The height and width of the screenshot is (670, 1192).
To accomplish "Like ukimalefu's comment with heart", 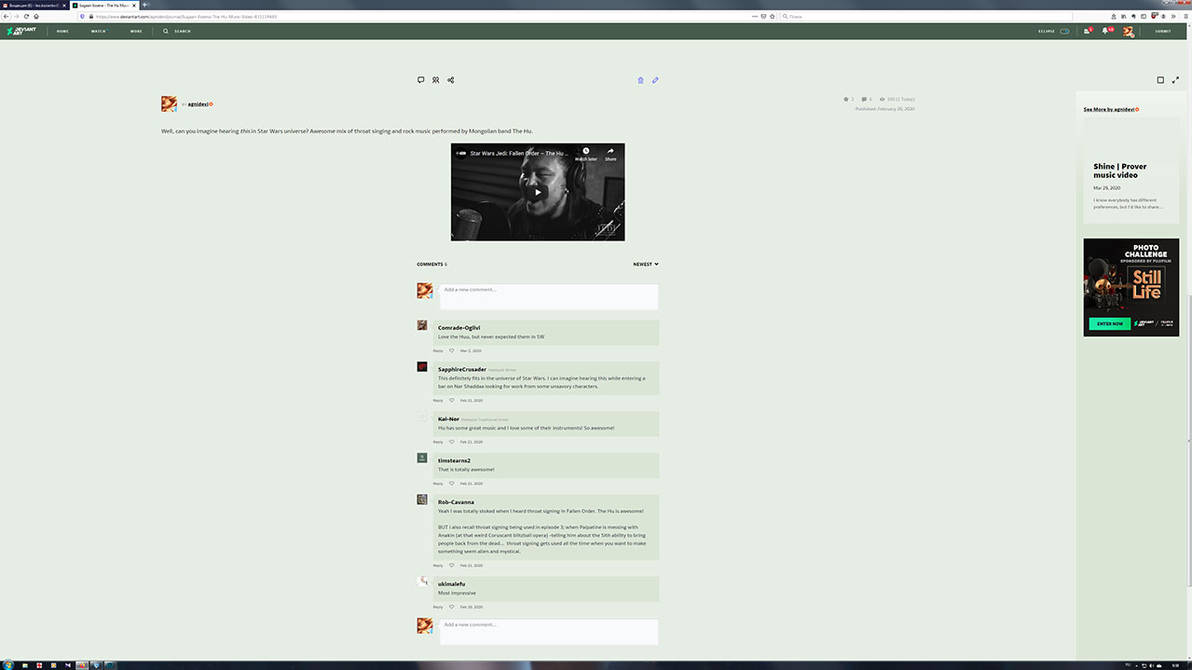I will (x=452, y=607).
